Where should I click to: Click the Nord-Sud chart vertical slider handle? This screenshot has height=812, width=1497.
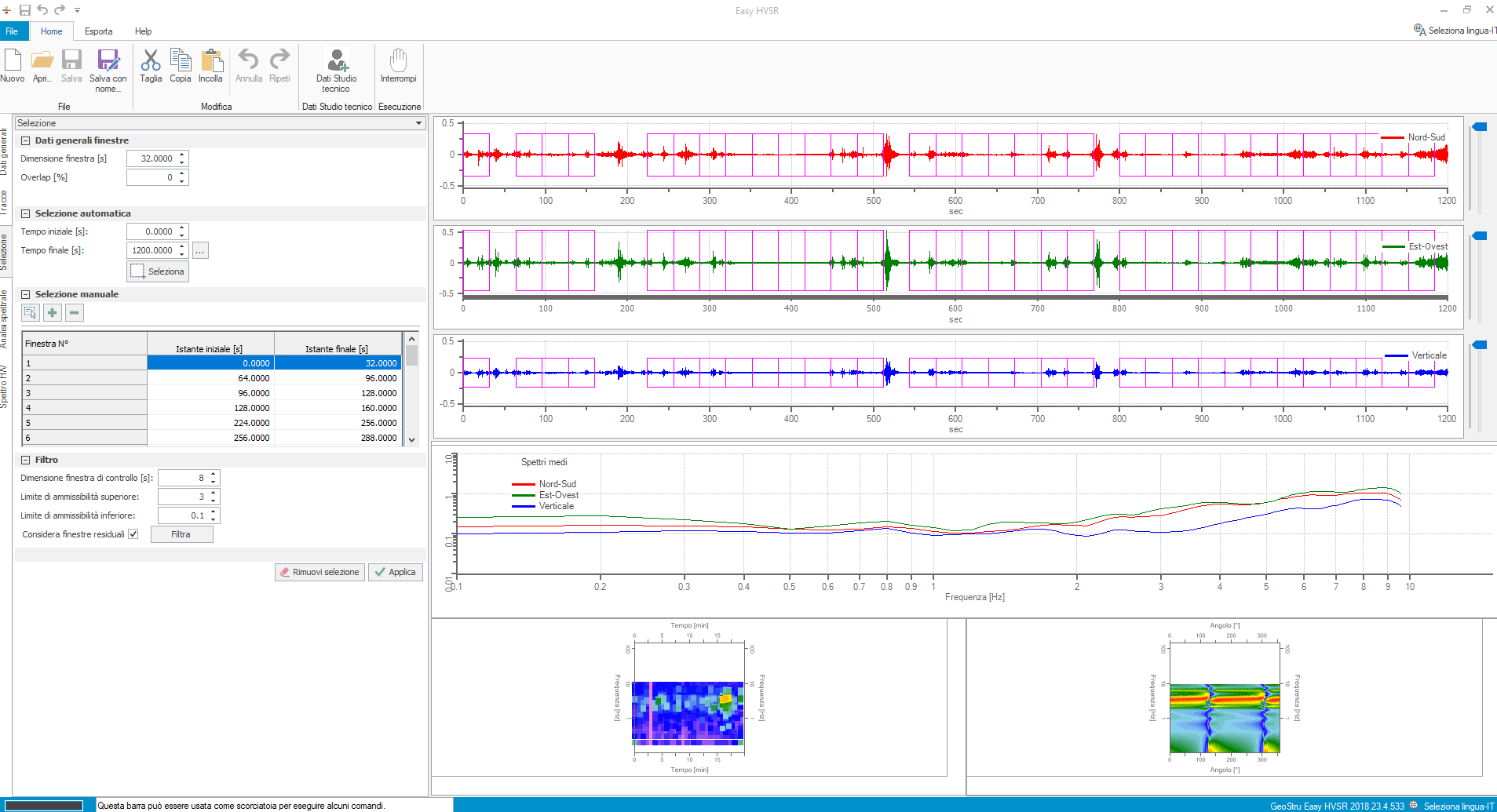point(1480,126)
